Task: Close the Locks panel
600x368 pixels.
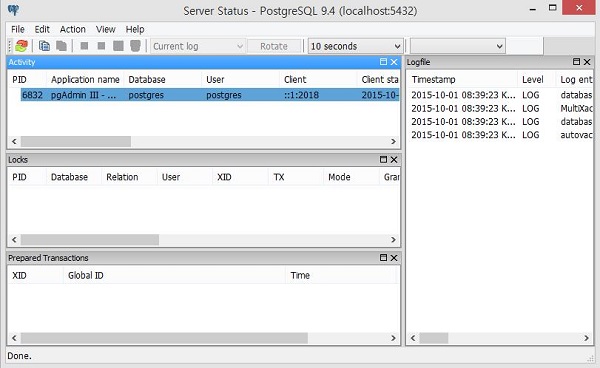Action: click(x=394, y=160)
